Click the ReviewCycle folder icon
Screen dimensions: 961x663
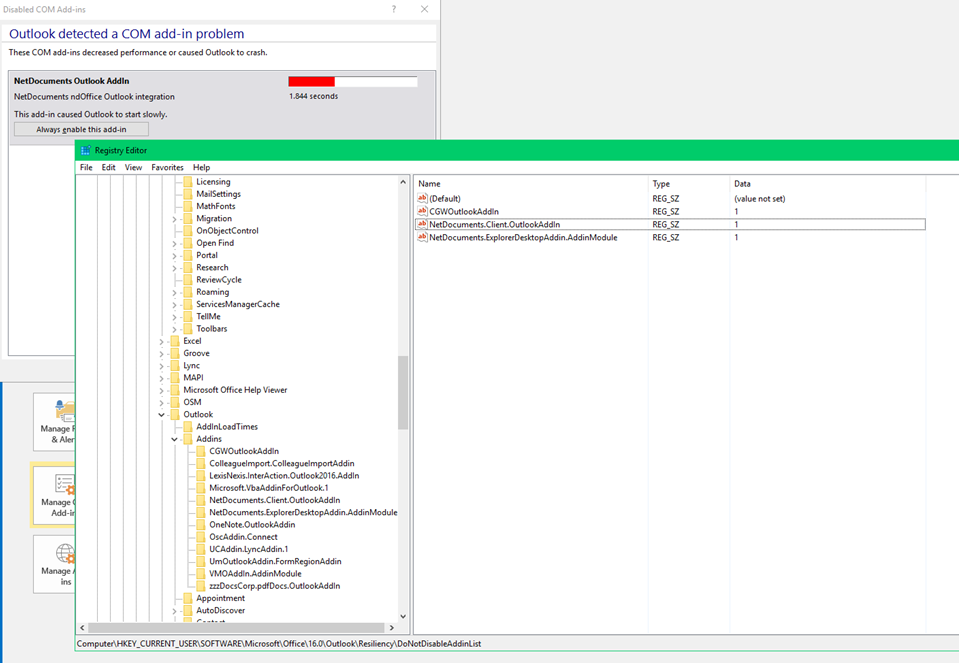tap(188, 279)
